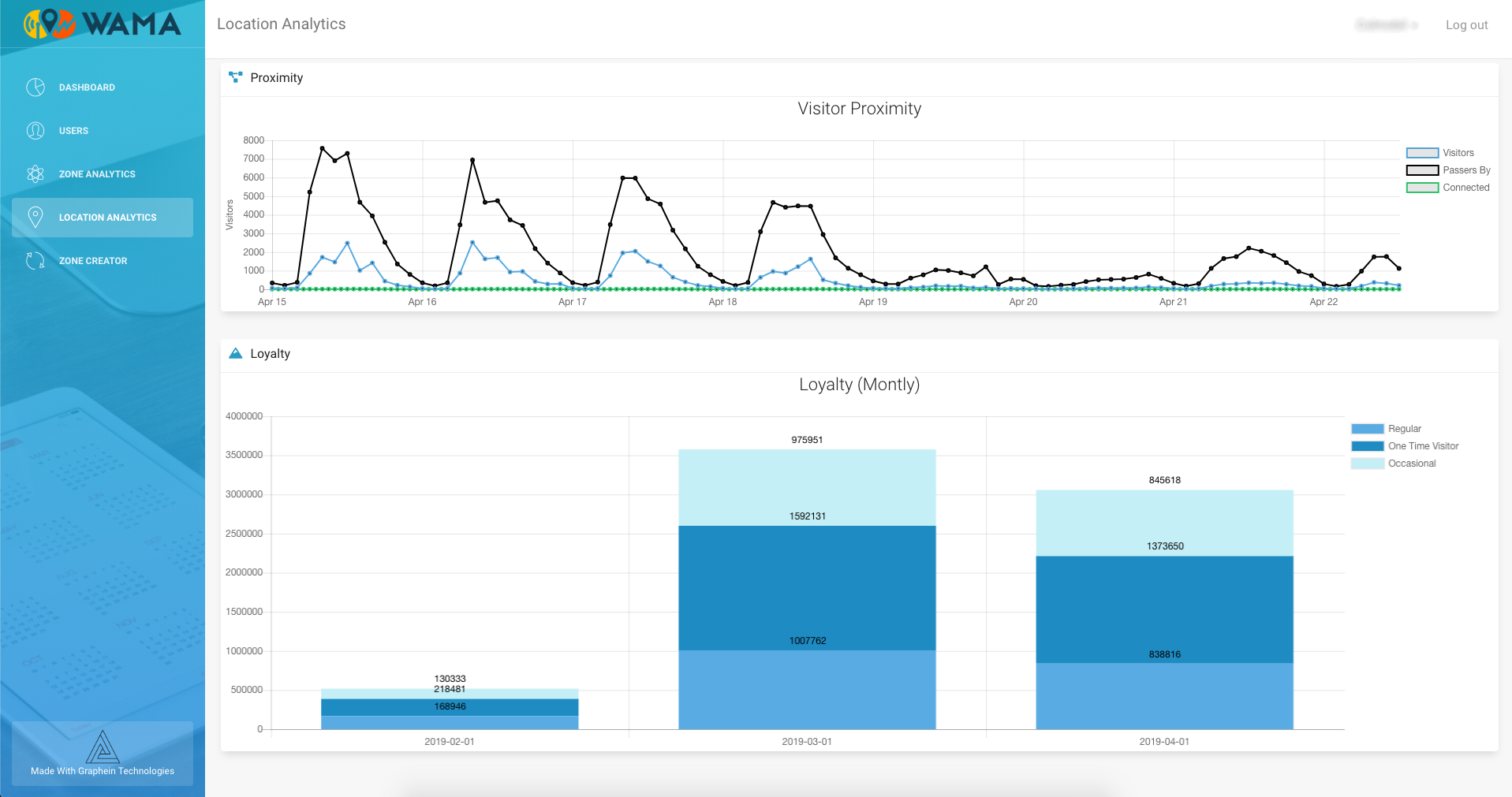Click the Location Analytics page heading
Image resolution: width=1512 pixels, height=797 pixels.
tap(281, 24)
